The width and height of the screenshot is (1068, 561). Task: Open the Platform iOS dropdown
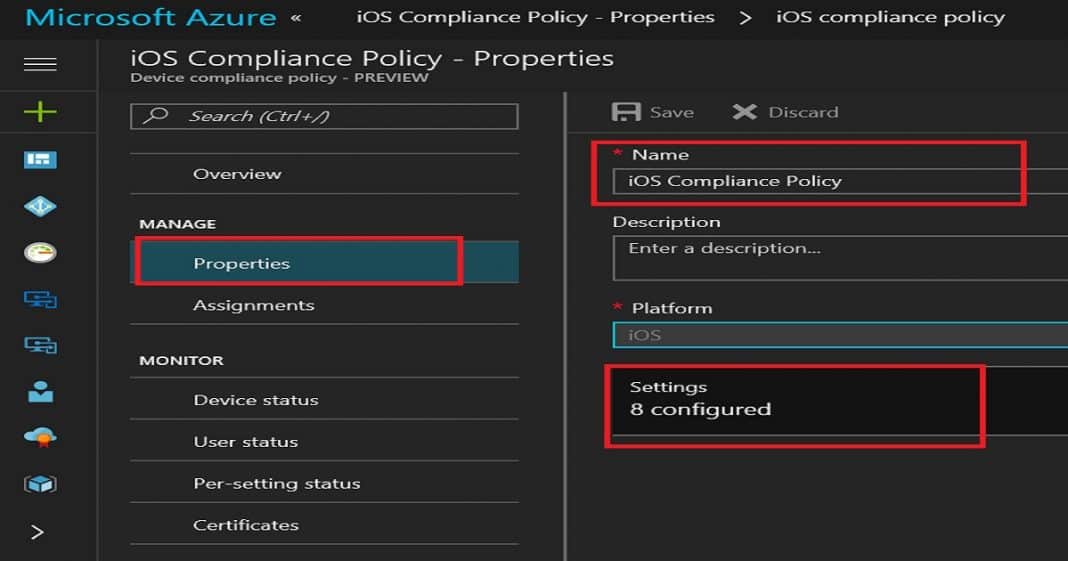tap(840, 335)
